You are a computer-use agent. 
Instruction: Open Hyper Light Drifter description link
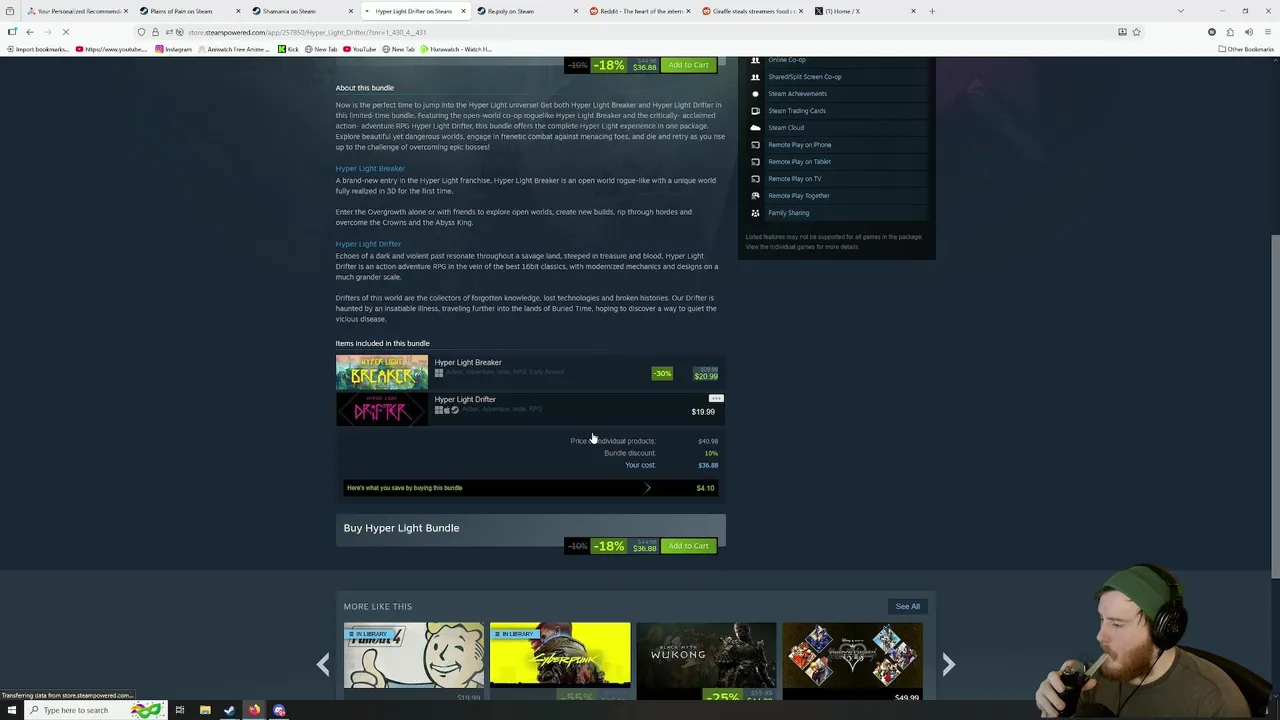tap(368, 244)
